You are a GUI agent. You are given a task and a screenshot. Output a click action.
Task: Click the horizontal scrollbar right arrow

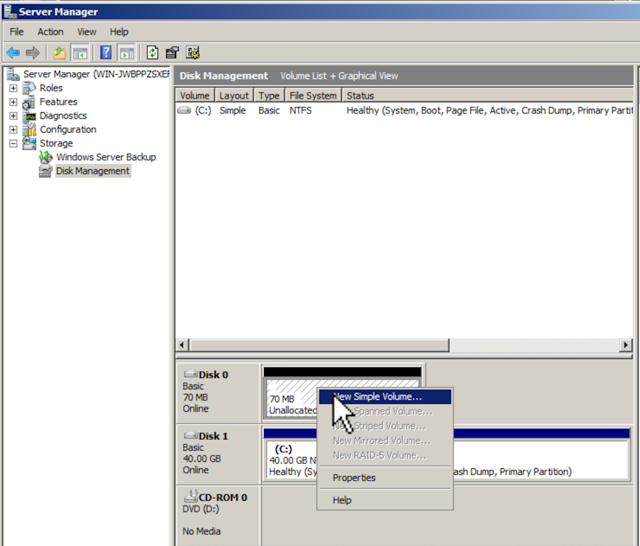[x=625, y=345]
